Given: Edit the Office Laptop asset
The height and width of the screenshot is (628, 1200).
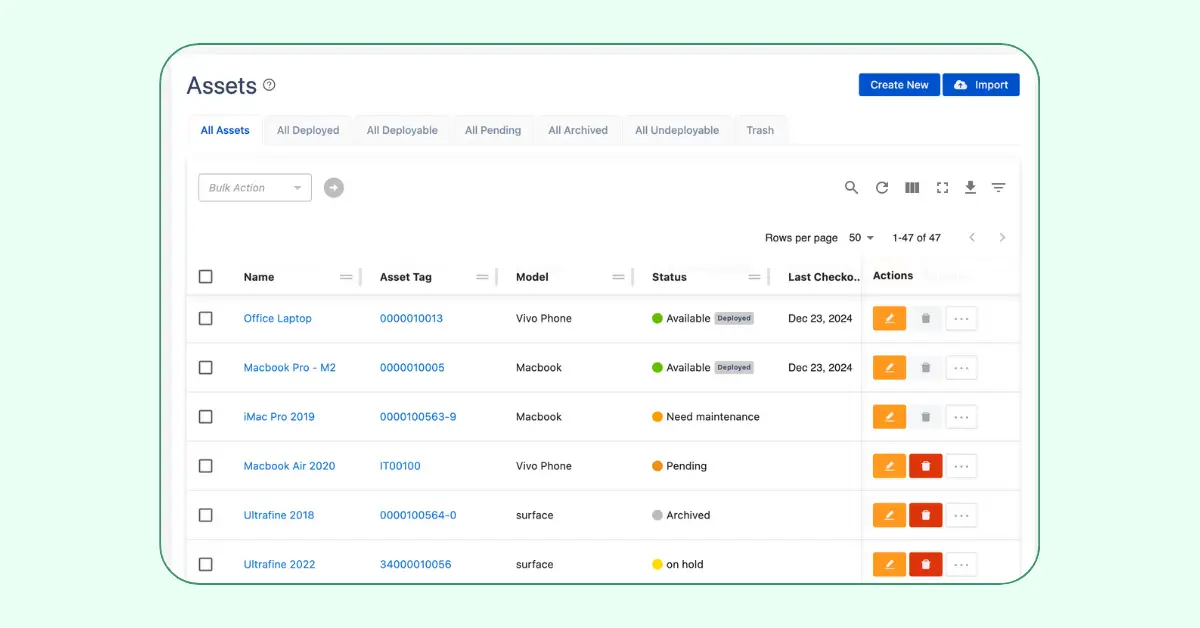Looking at the screenshot, I should (889, 318).
